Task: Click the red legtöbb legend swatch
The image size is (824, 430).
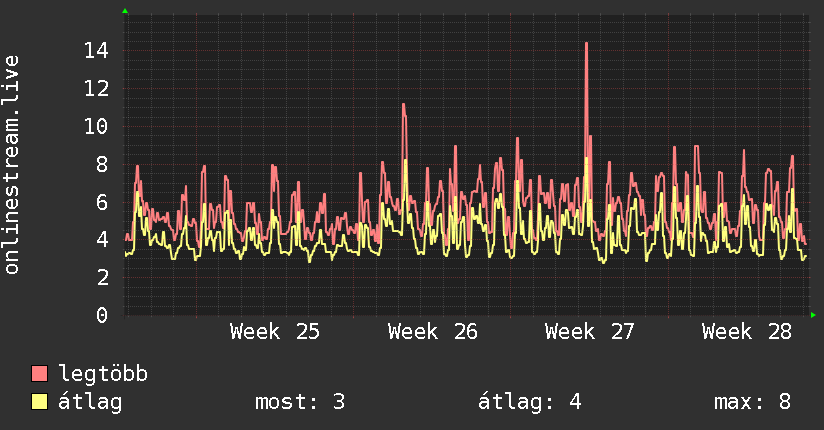Action: [x=39, y=373]
